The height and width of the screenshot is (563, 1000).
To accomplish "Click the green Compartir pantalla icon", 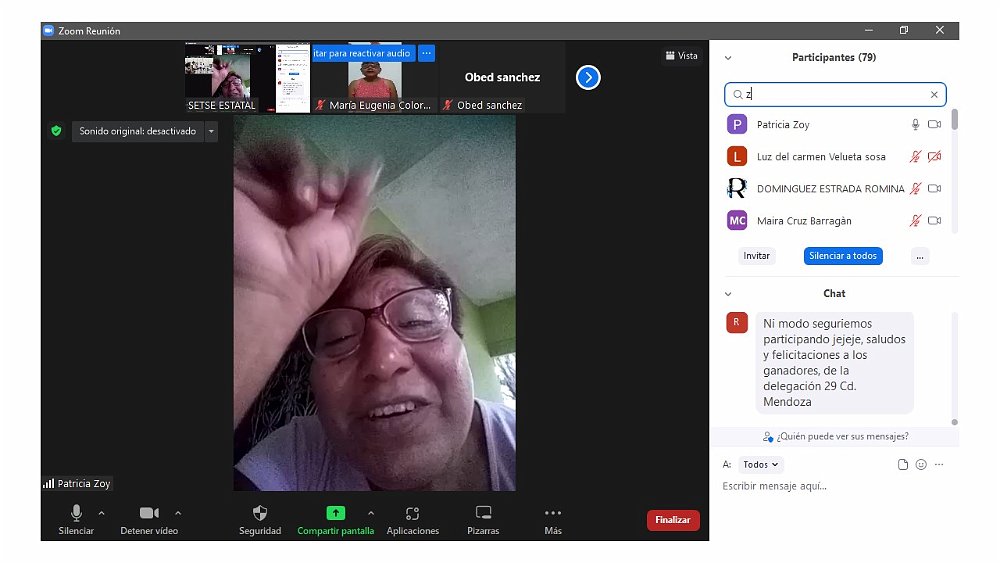I will click(x=335, y=513).
